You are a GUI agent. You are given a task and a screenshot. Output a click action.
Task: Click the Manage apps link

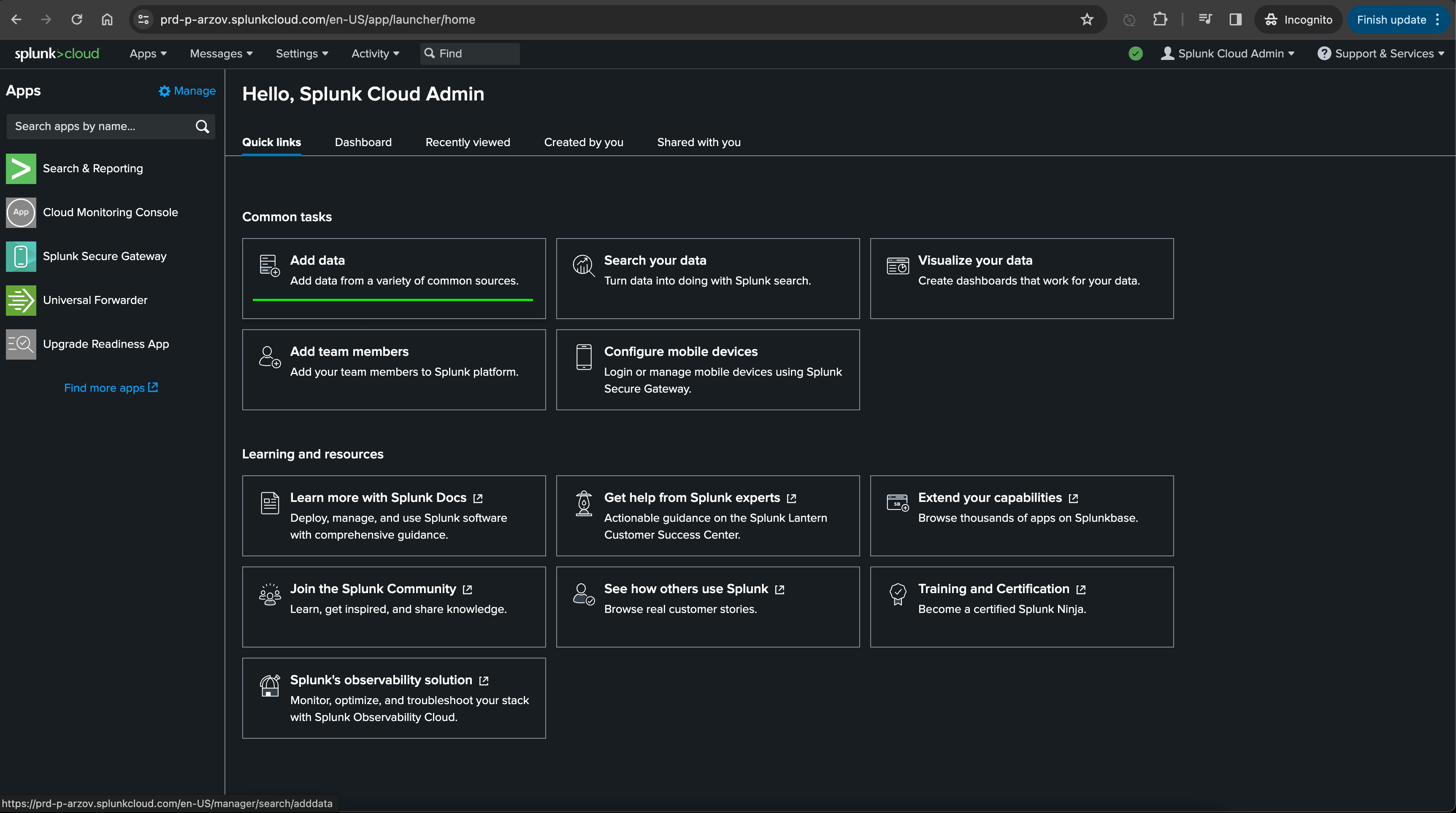tap(187, 91)
